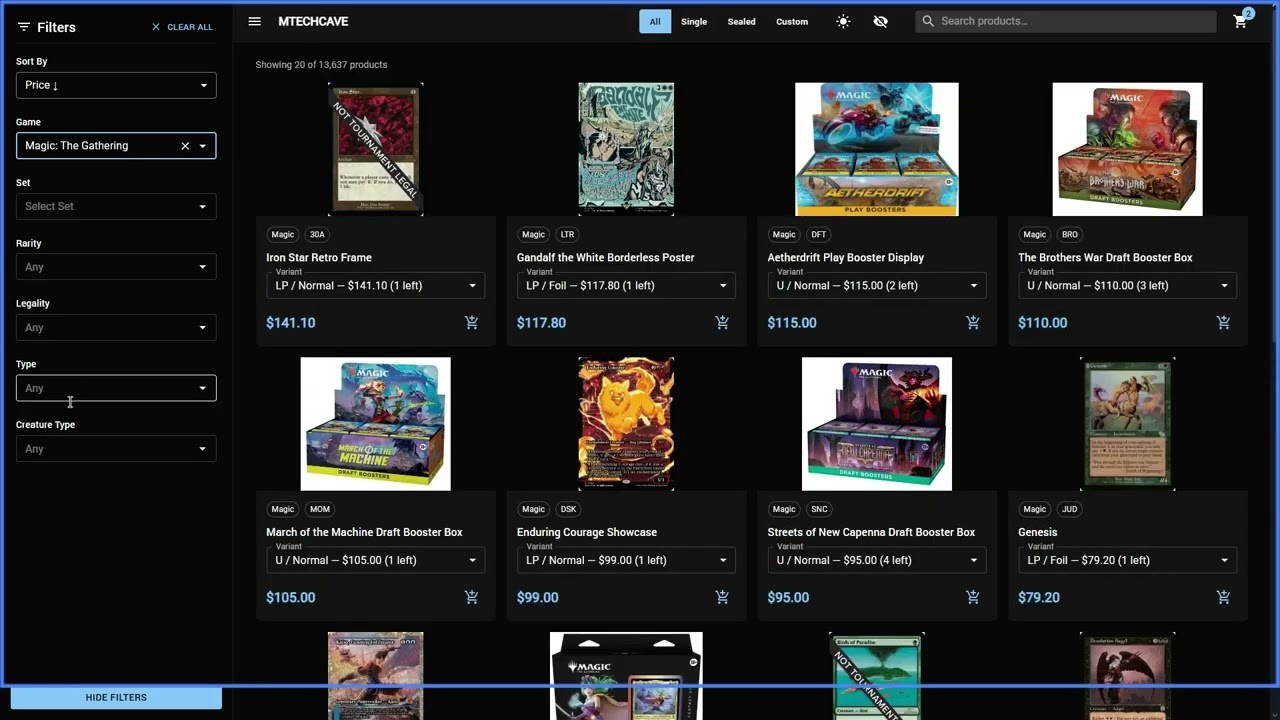Click the BRO set tag

pyautogui.click(x=1069, y=235)
